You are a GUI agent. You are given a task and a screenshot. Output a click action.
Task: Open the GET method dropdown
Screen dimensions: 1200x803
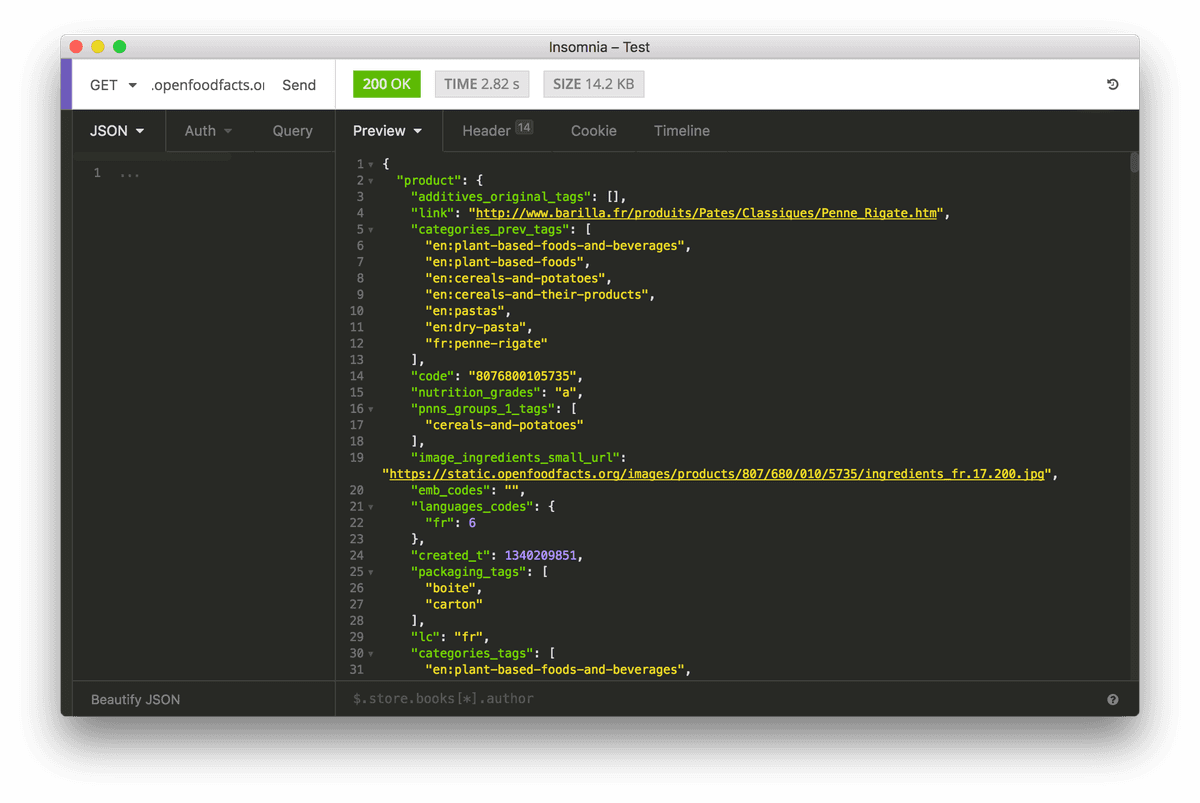(113, 85)
